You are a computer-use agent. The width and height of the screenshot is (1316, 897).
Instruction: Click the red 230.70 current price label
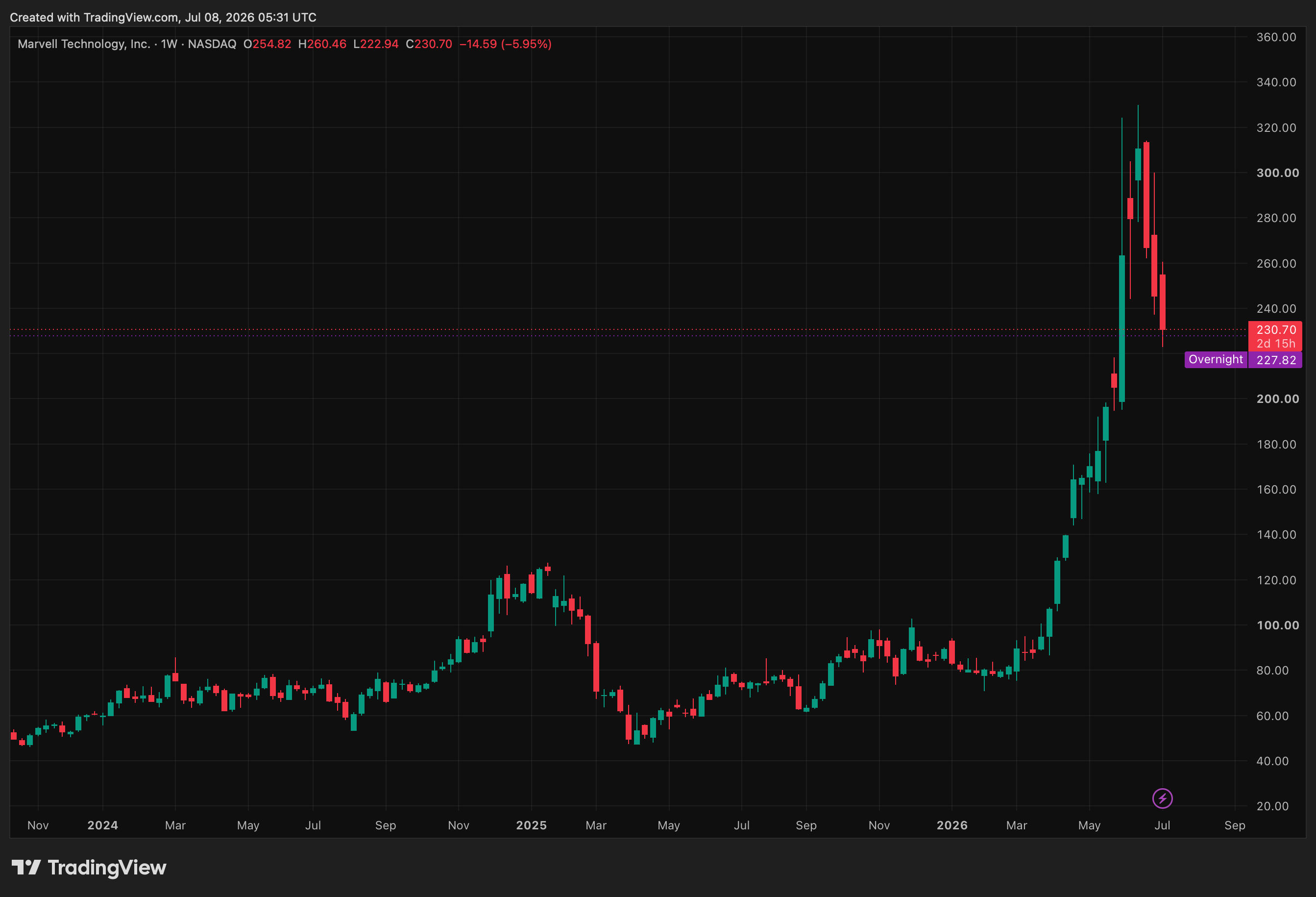pos(1276,329)
